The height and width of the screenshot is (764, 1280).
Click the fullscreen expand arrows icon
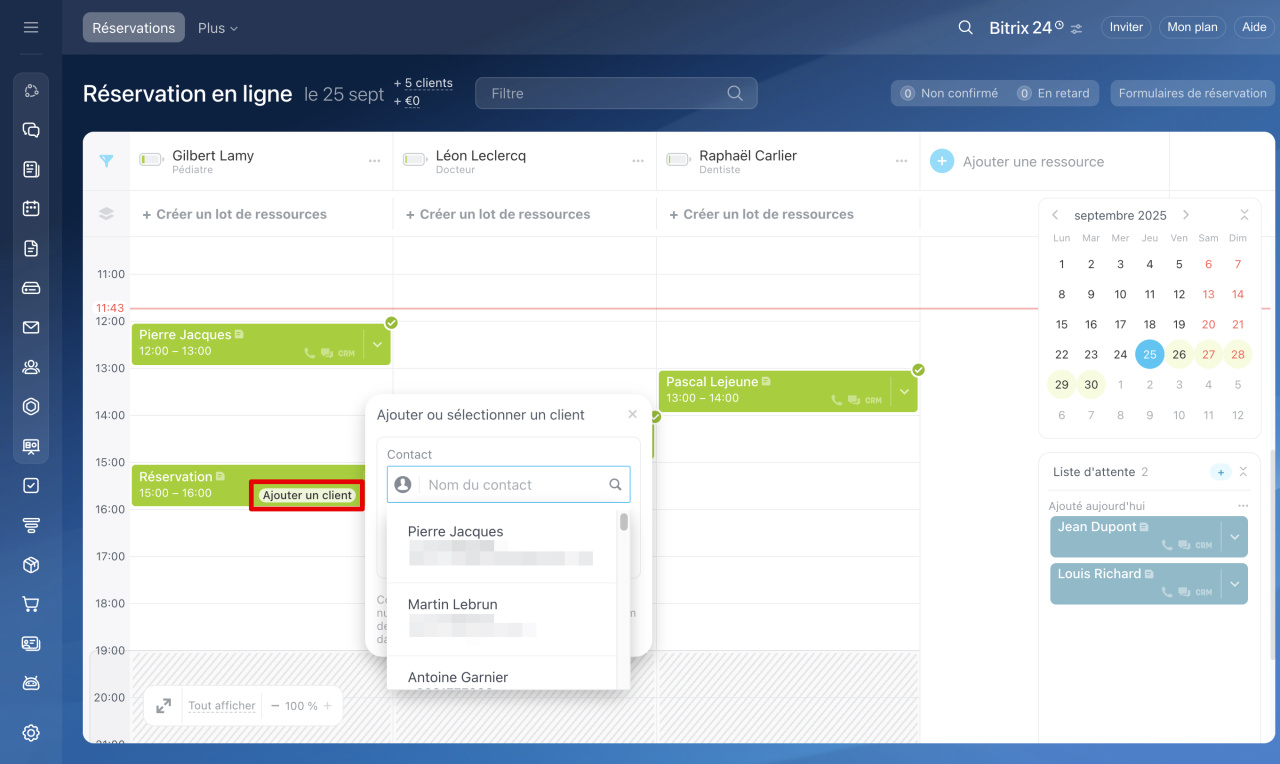[164, 706]
